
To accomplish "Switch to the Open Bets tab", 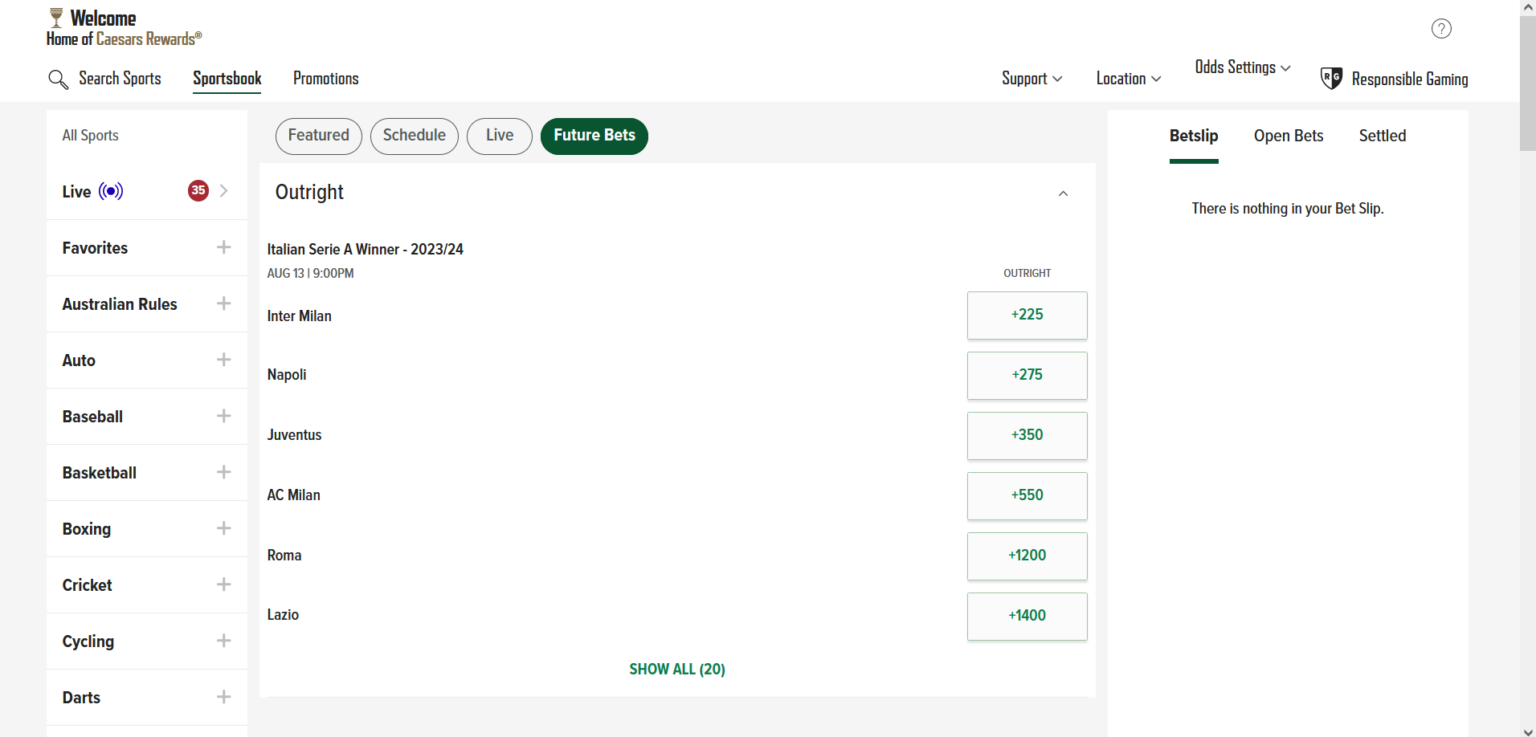I will click(1289, 136).
